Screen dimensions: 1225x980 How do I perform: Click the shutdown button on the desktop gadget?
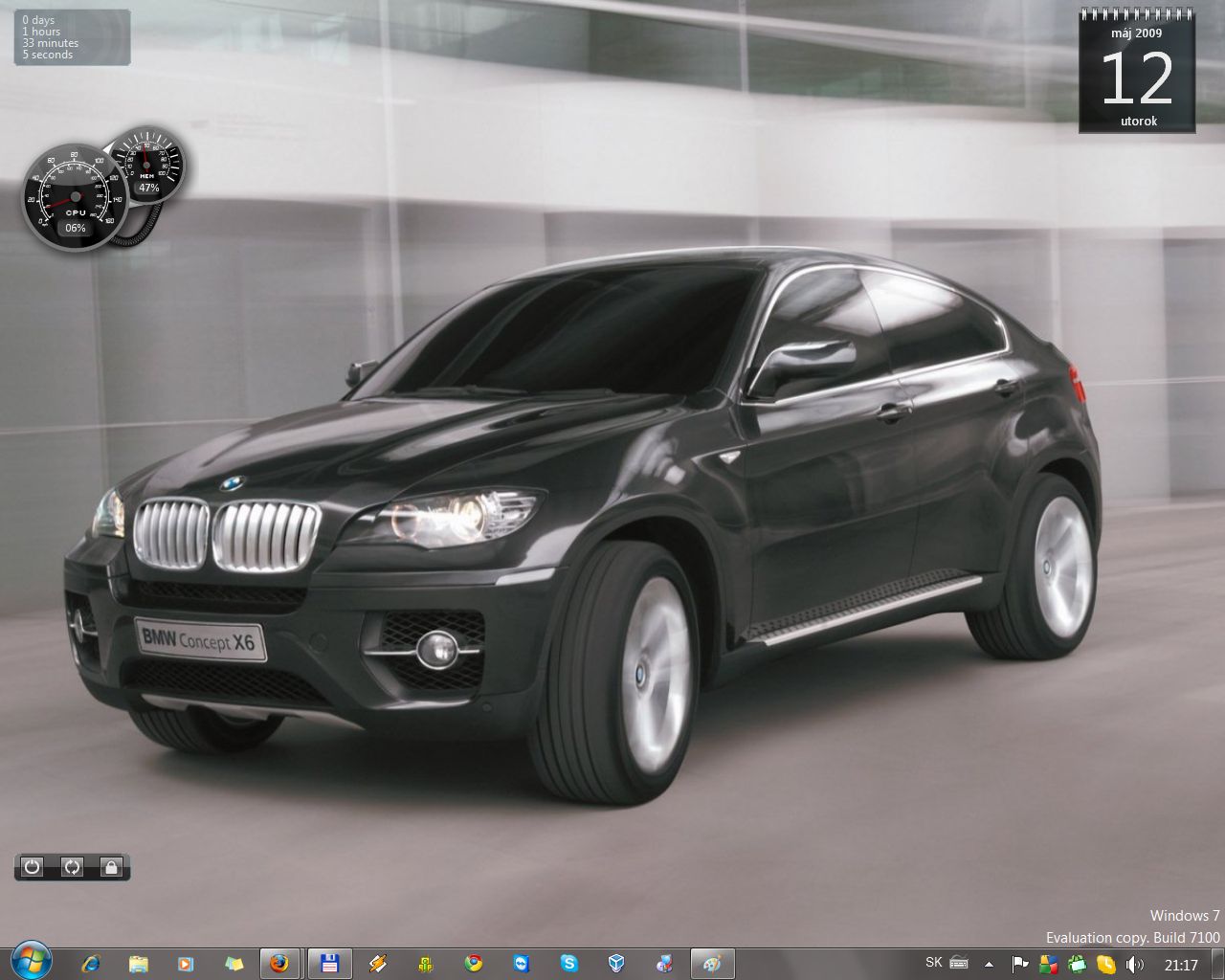click(x=33, y=867)
